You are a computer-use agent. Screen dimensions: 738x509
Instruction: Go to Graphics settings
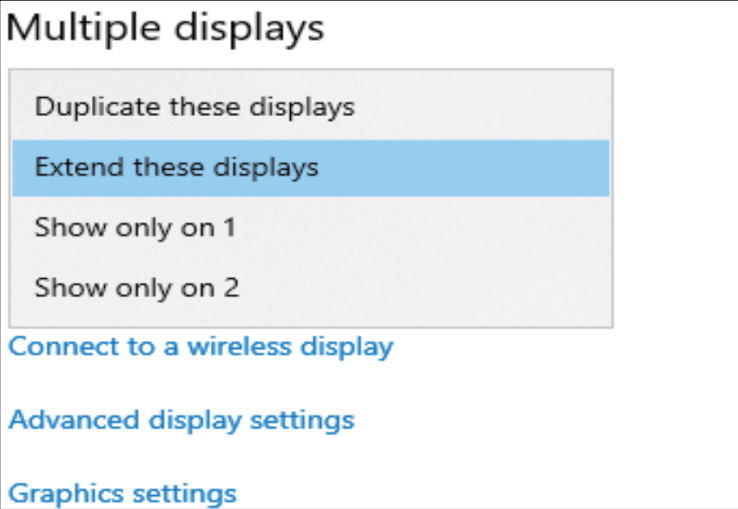point(122,493)
